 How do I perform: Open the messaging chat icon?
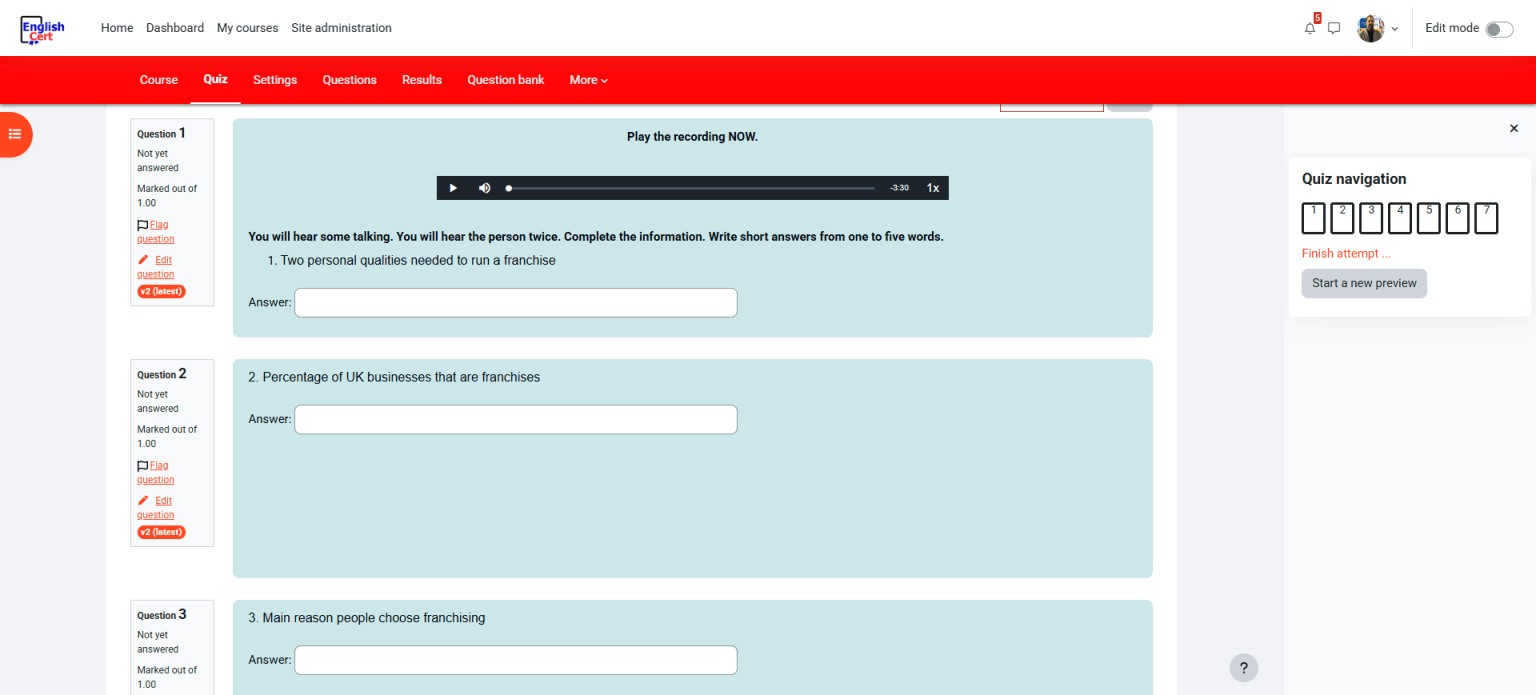[1334, 28]
